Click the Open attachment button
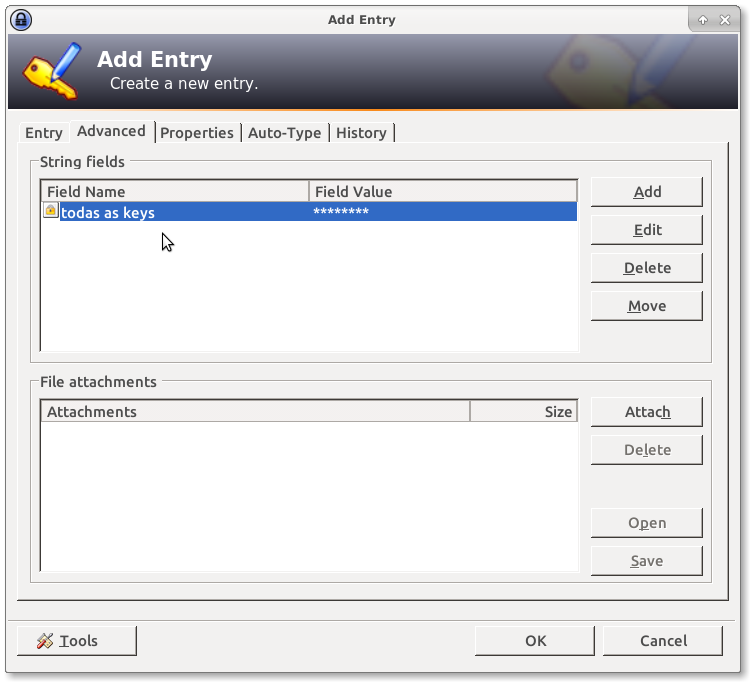The image size is (750, 682). [647, 523]
